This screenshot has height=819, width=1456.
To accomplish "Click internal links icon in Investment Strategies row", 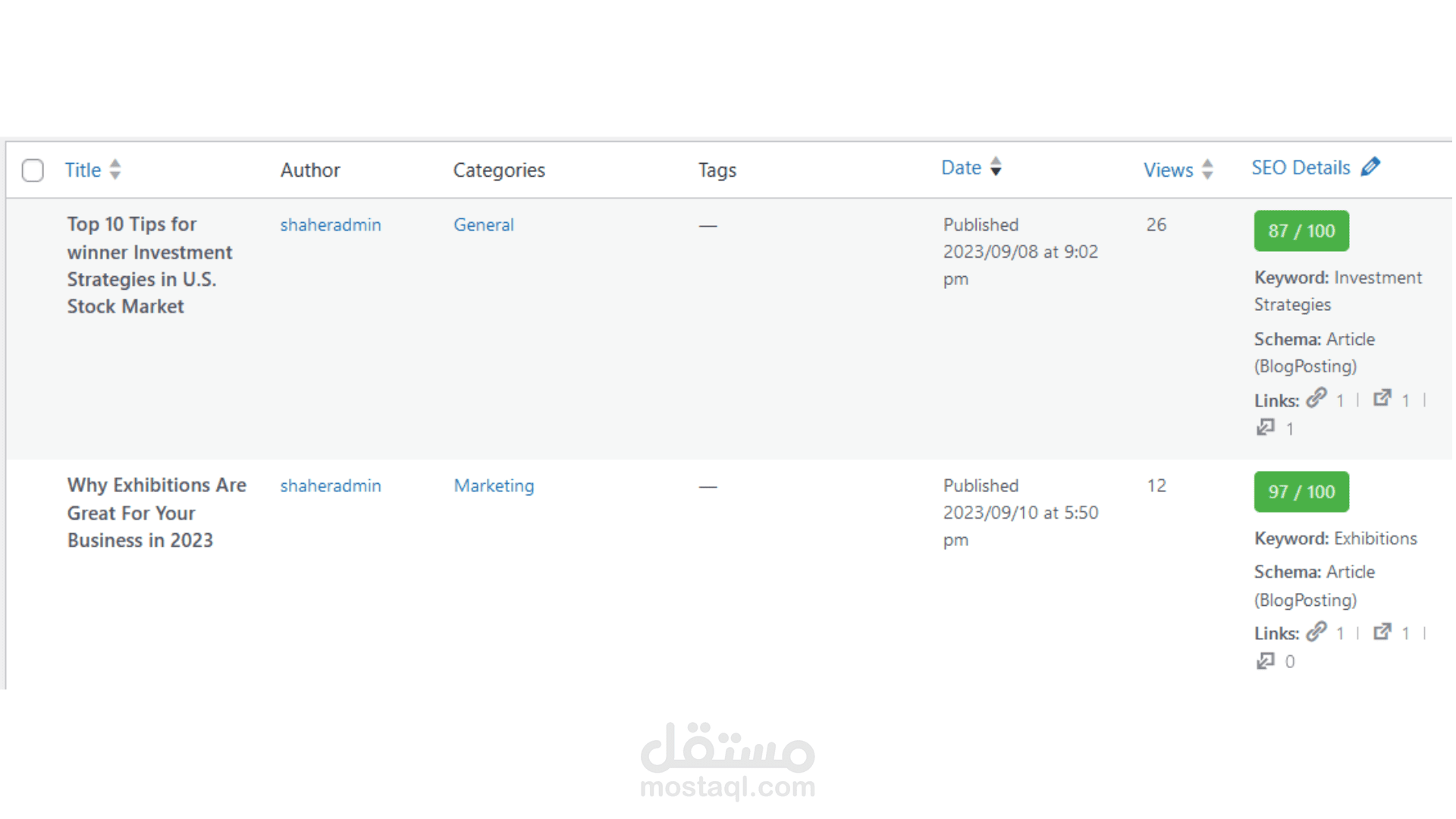I will [1316, 398].
